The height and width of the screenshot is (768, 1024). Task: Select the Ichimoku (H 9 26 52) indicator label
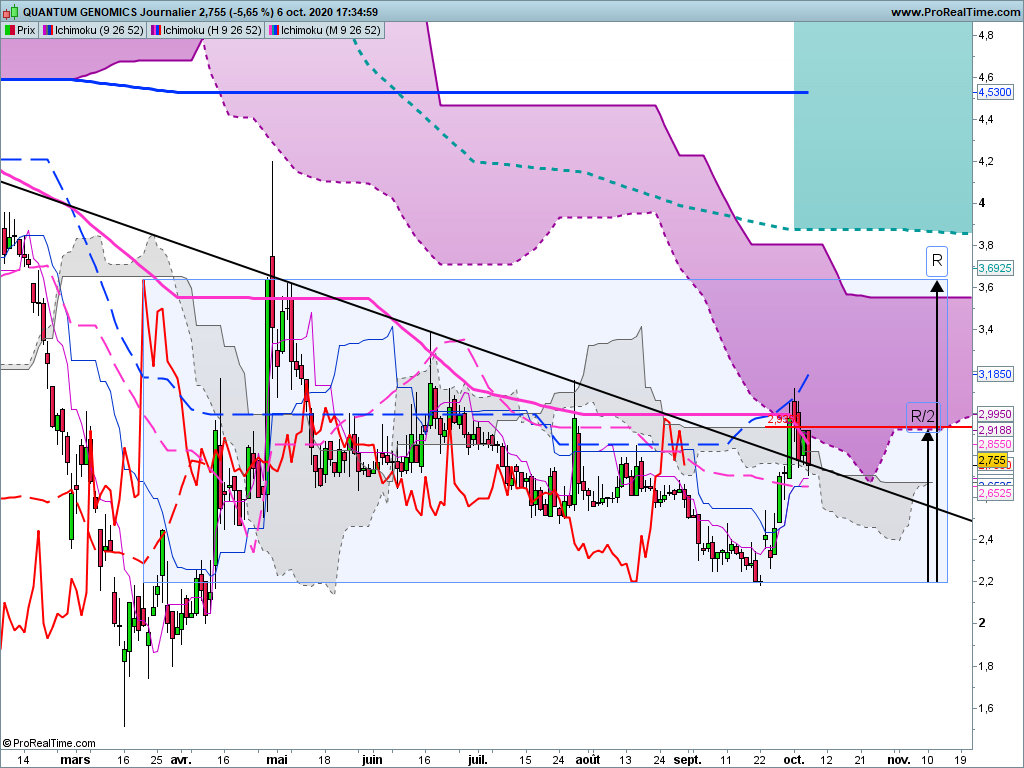[212, 30]
